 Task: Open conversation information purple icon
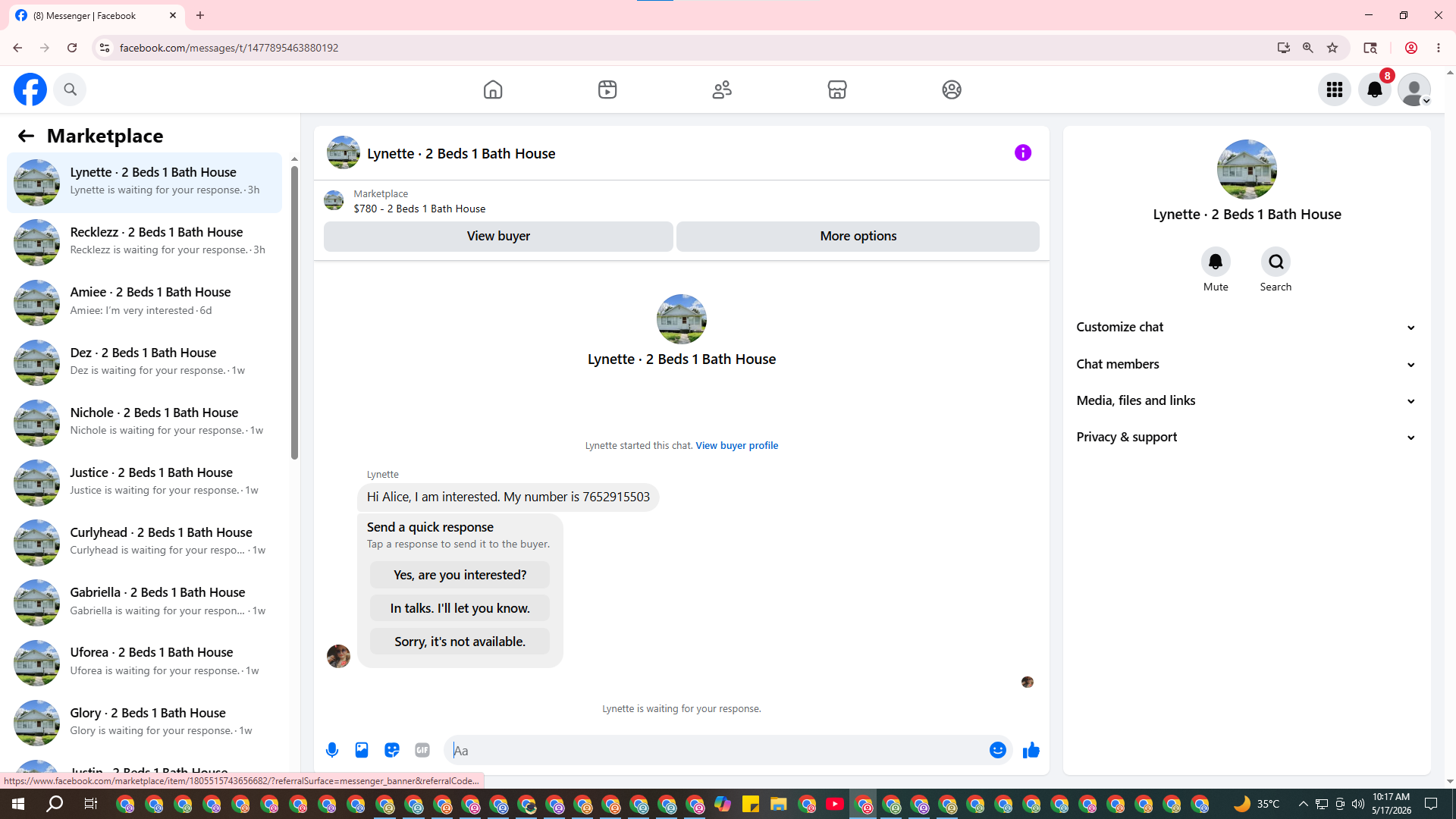[1023, 153]
